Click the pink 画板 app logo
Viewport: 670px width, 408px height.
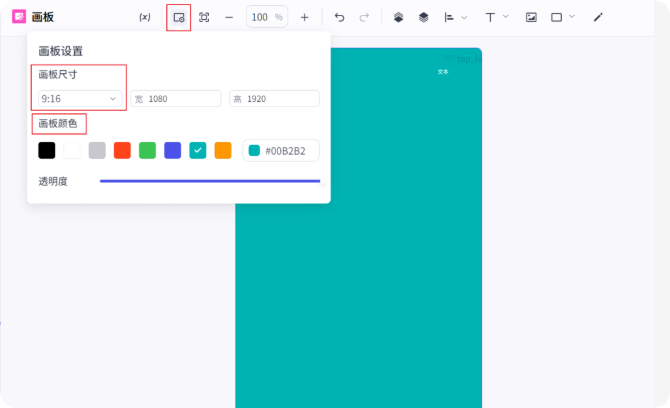click(x=19, y=17)
